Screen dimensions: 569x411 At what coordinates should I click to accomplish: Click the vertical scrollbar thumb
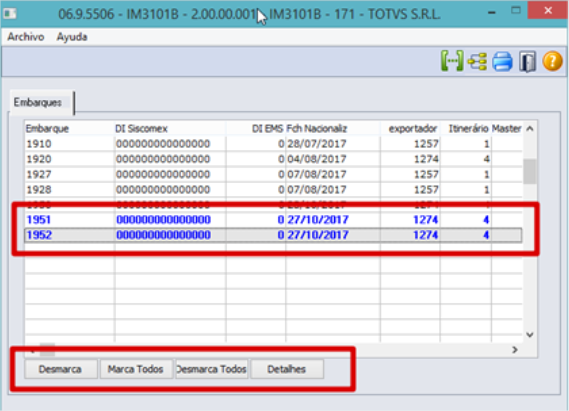[x=530, y=172]
